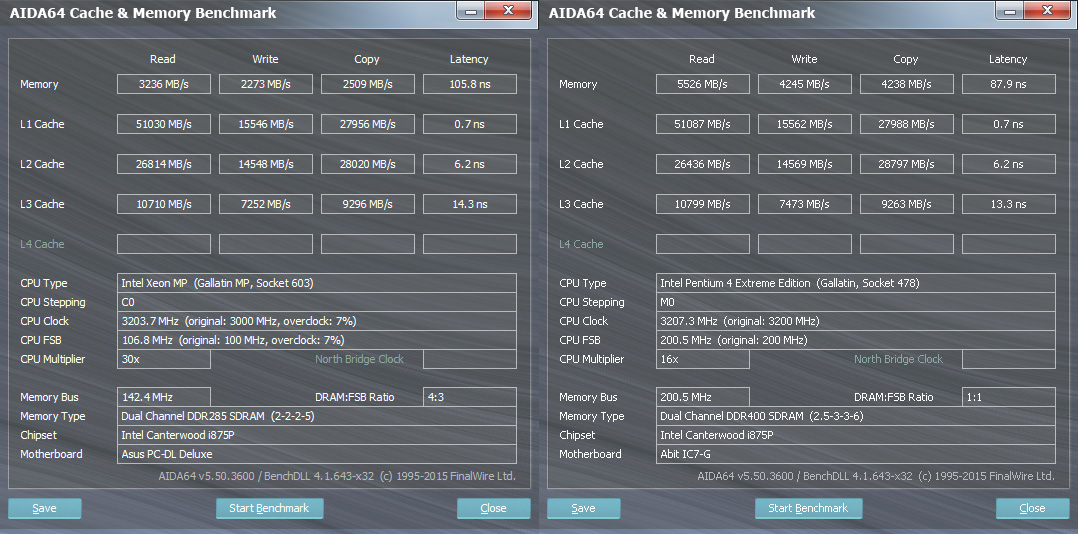1078x534 pixels.
Task: Click Save in the Xeon MP window
Action: (44, 508)
